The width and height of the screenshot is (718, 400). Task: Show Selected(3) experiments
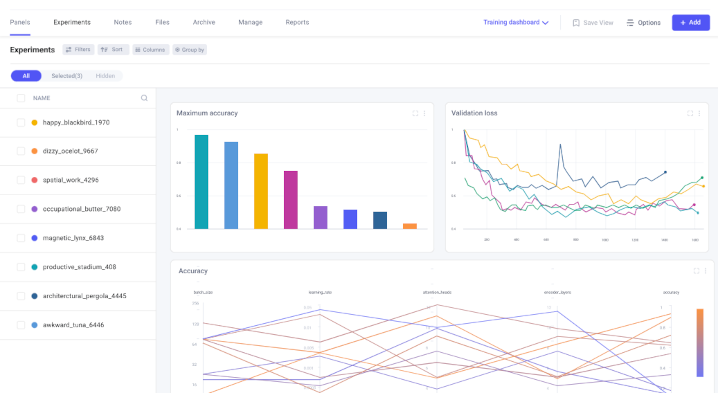pos(67,76)
